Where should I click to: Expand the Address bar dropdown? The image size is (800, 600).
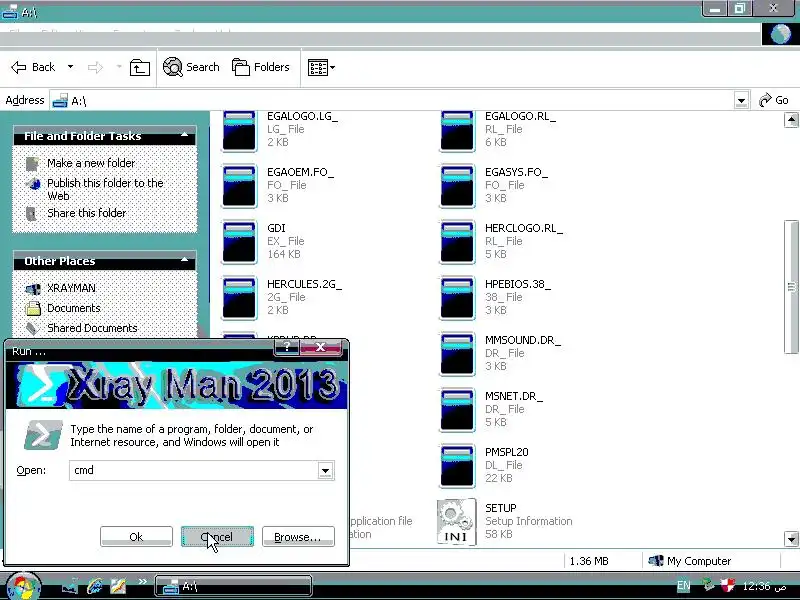pyautogui.click(x=741, y=101)
